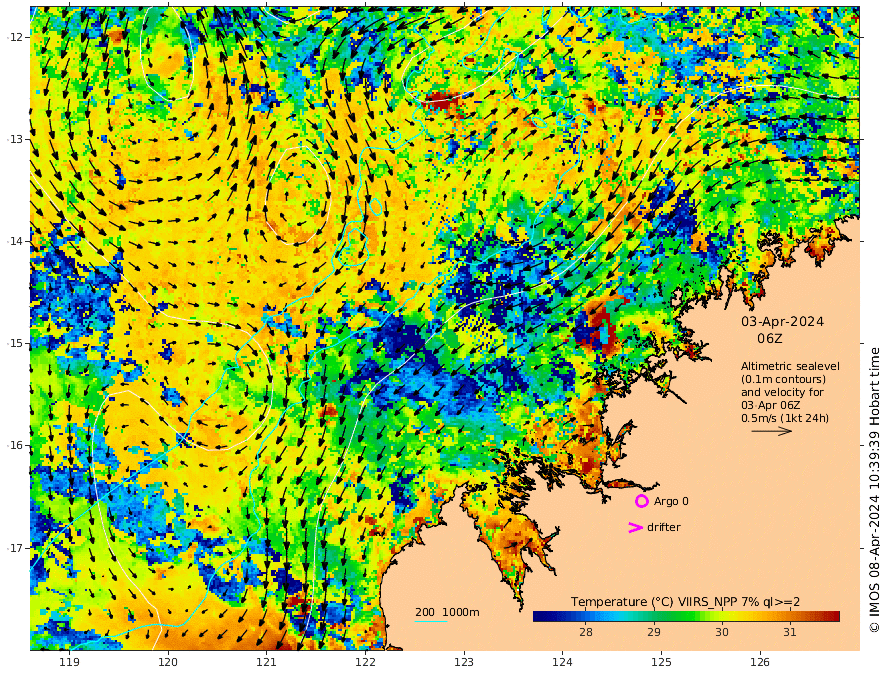This screenshot has width=880, height=680.
Task: Click longitude axis label 122
Action: pos(365,662)
